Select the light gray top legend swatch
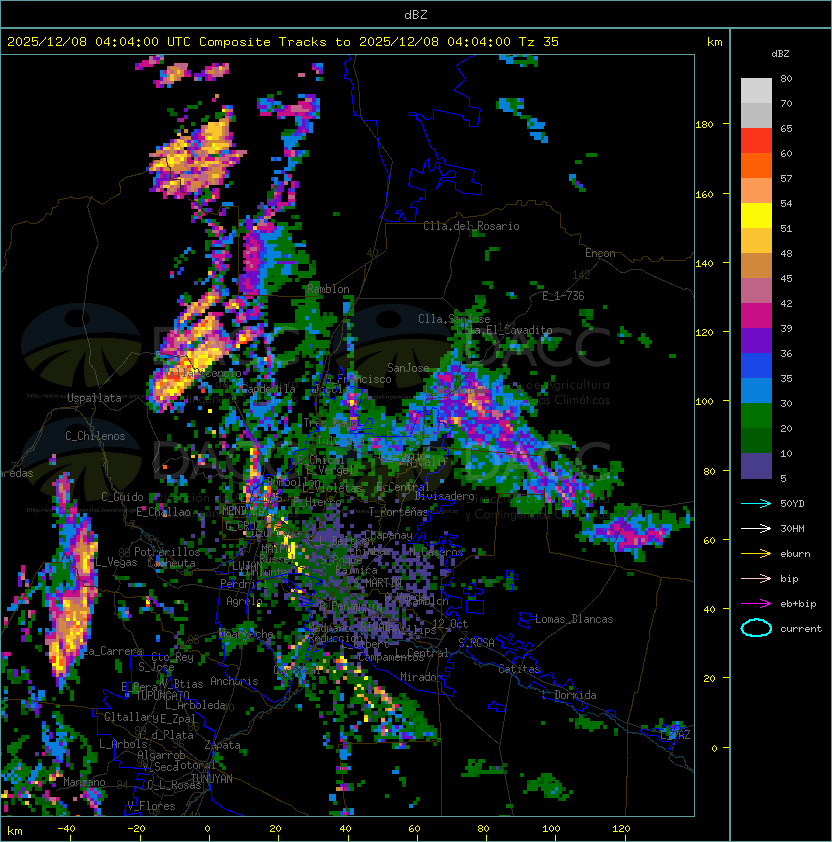This screenshot has width=832, height=842. (x=756, y=90)
